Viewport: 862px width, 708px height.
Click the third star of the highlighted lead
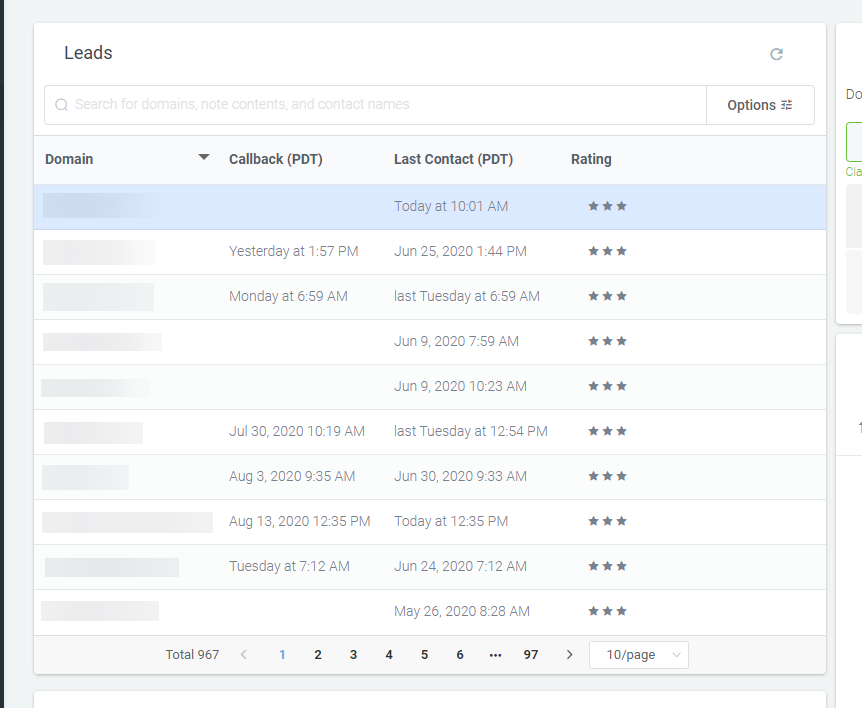[622, 205]
